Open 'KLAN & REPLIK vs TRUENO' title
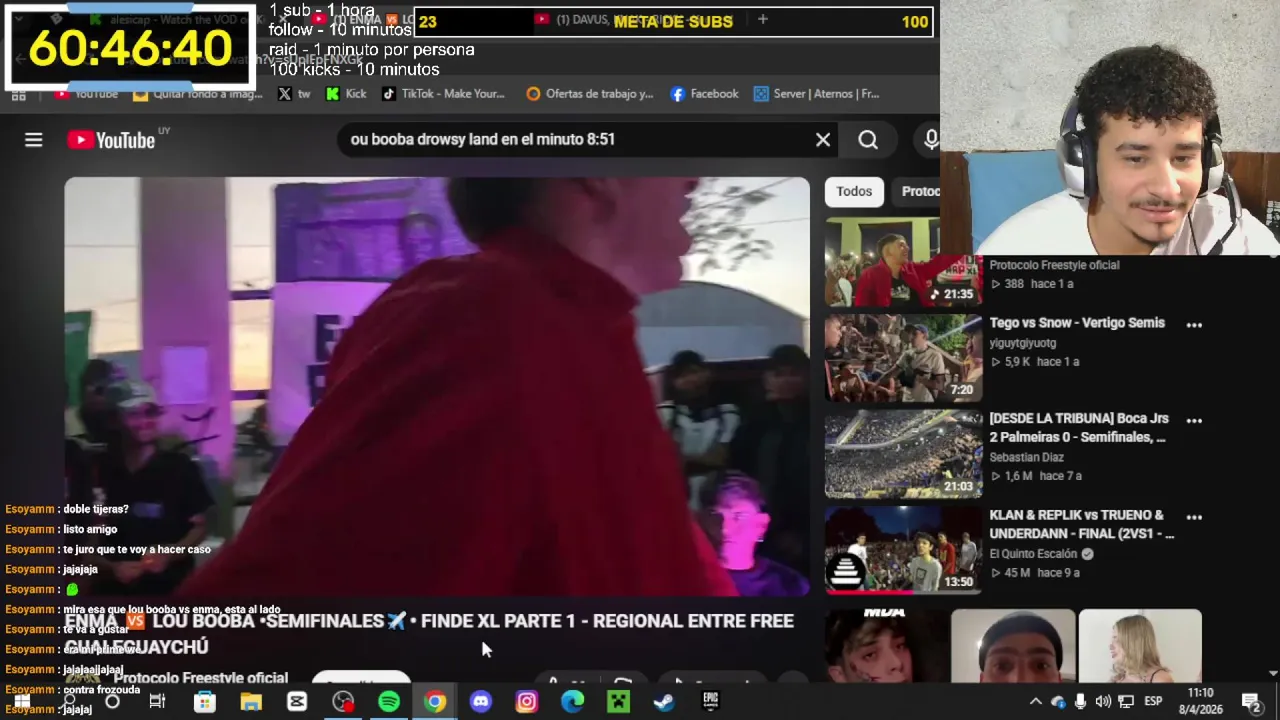 coord(1081,524)
